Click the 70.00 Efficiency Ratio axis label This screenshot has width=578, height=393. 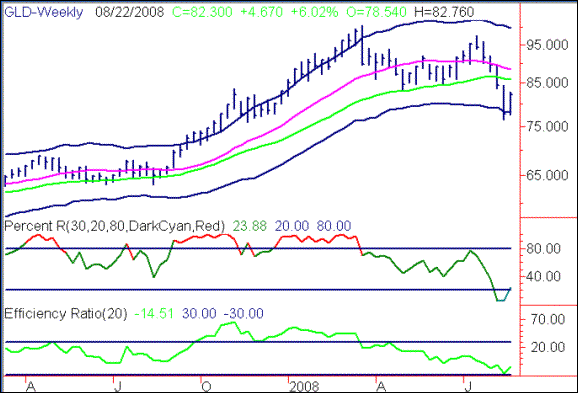[x=548, y=319]
